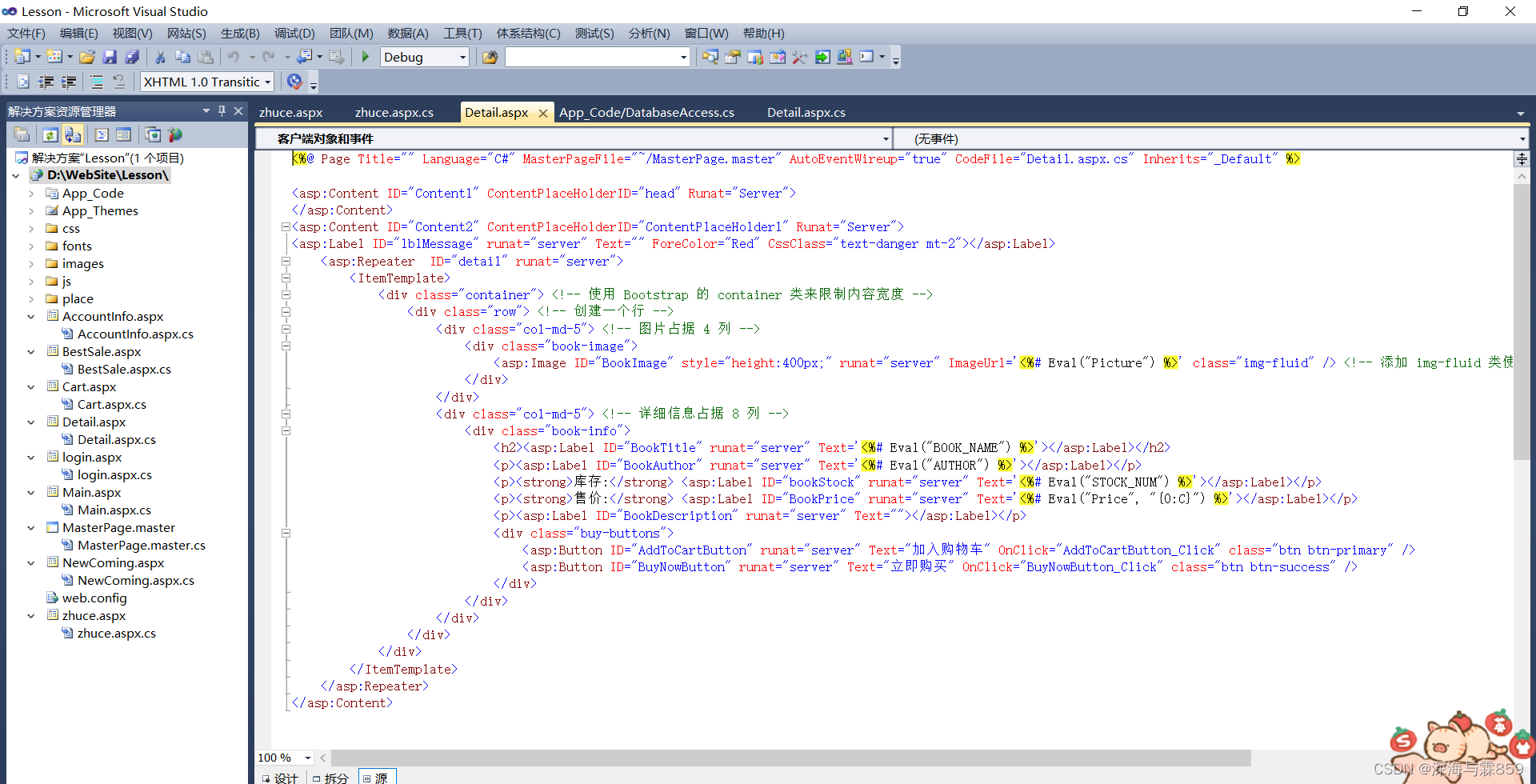Switch to the zhuce.aspx tab
Viewport: 1536px width, 784px height.
290,112
